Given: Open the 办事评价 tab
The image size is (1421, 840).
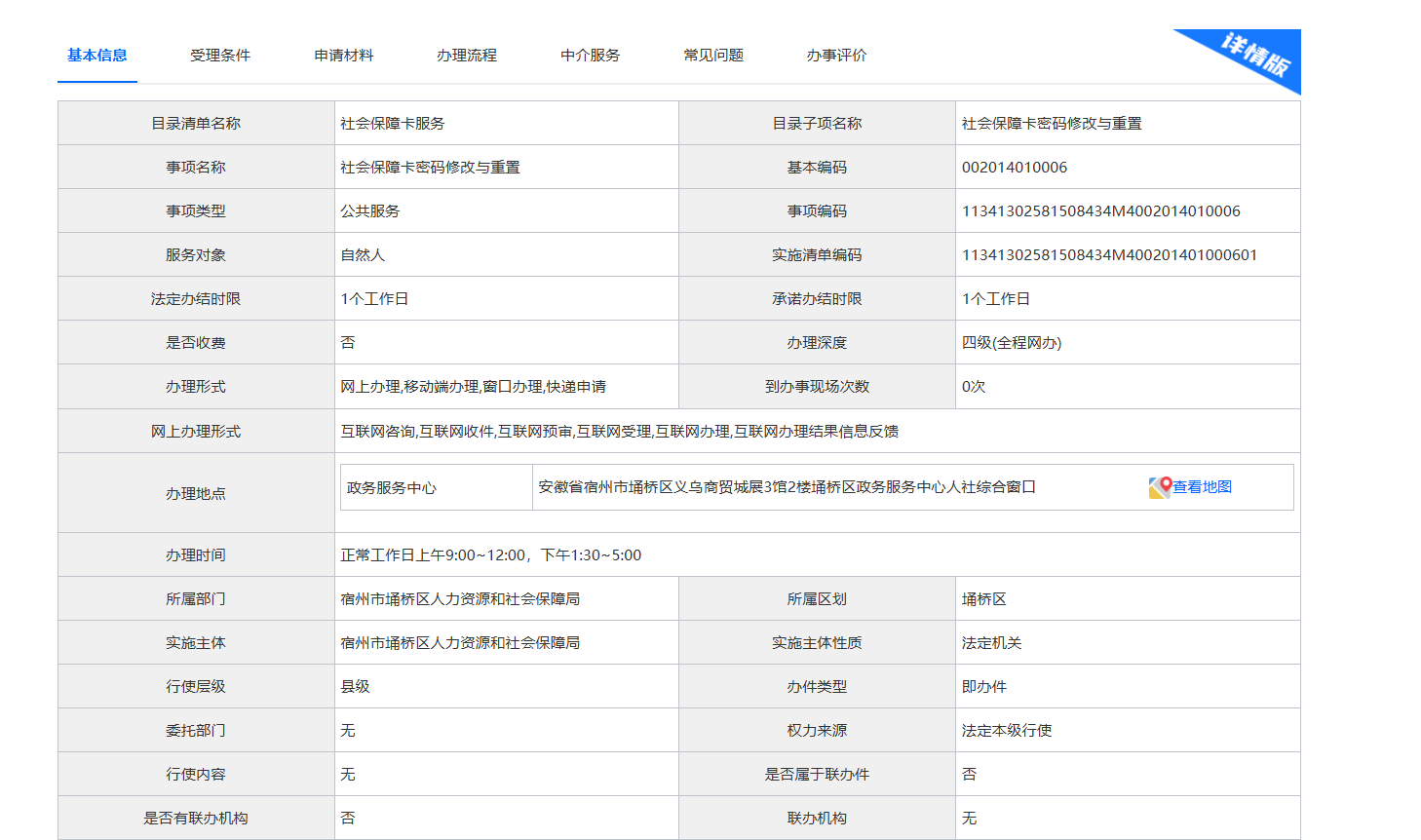Looking at the screenshot, I should point(836,56).
